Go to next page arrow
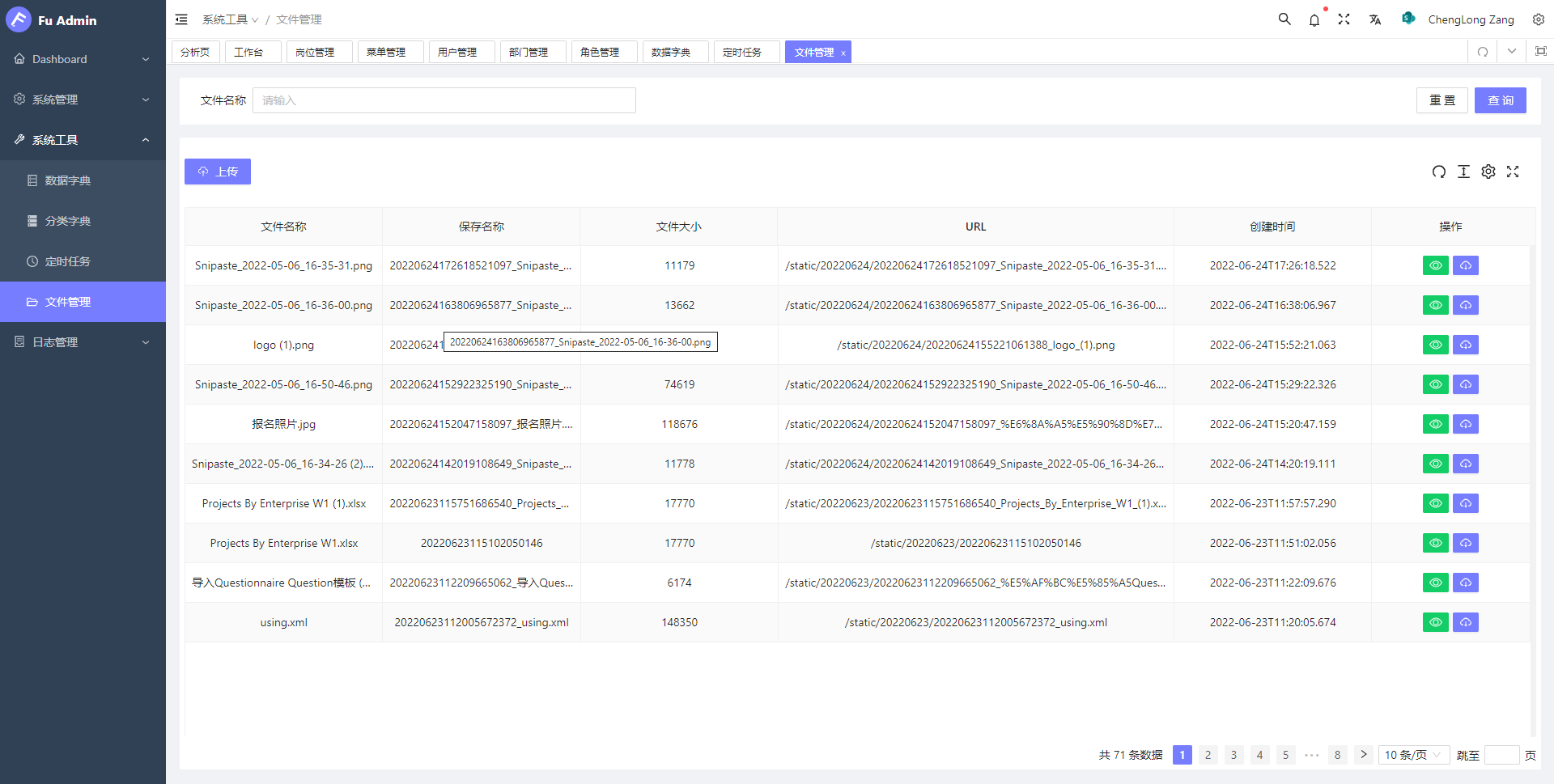Image resolution: width=1554 pixels, height=784 pixels. pos(1364,755)
